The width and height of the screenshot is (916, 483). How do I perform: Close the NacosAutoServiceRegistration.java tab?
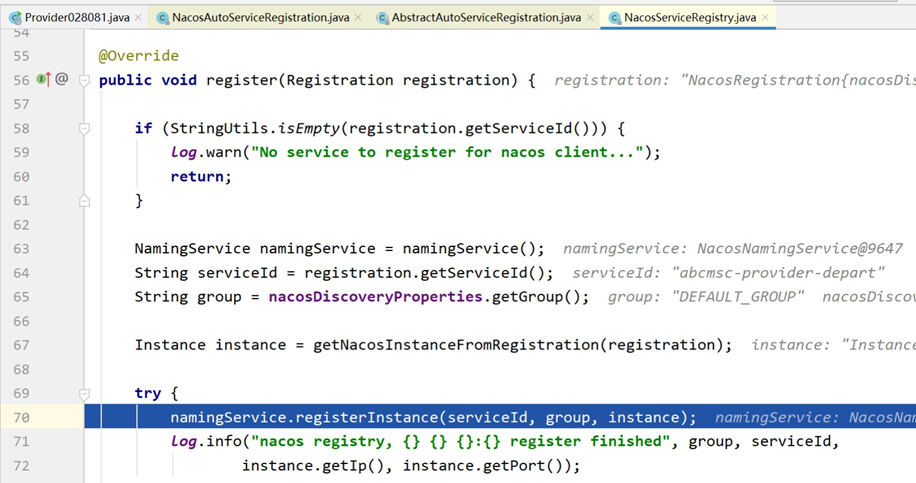coord(358,18)
